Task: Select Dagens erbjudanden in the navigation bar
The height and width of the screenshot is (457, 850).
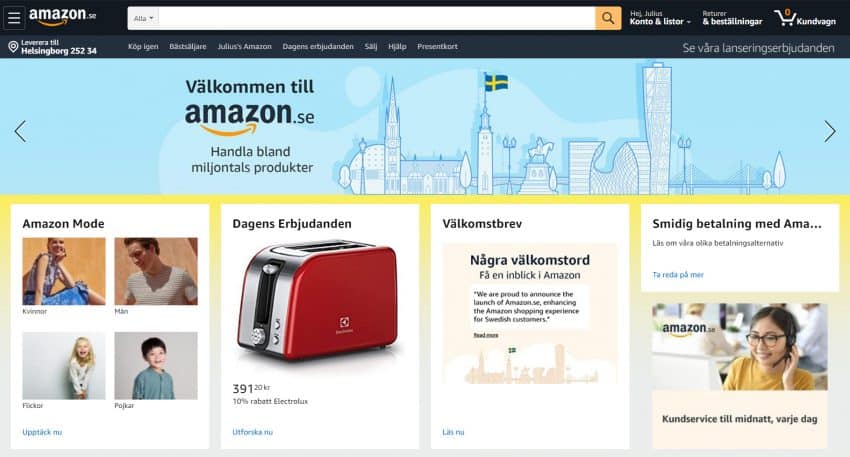Action: click(x=318, y=47)
